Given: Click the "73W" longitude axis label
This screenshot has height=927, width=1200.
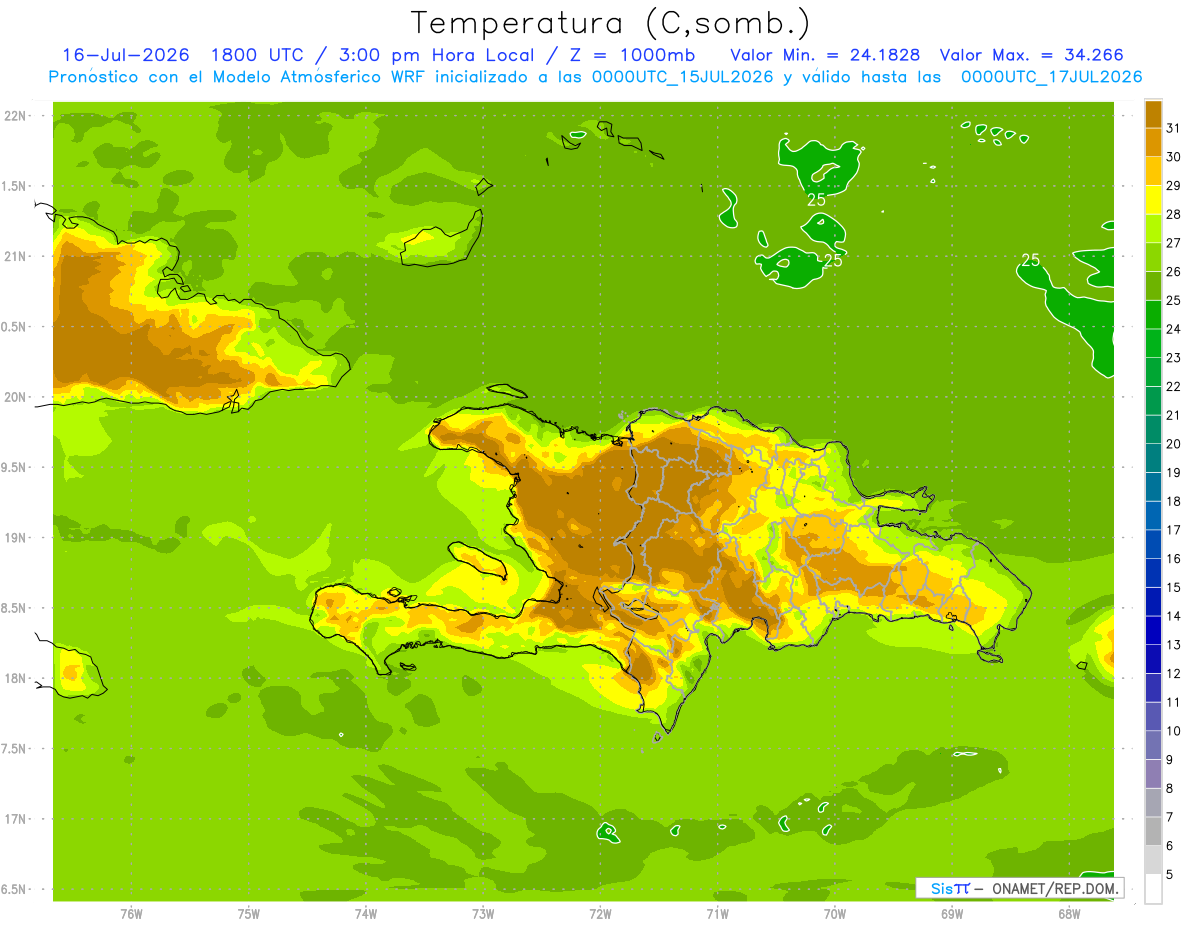Looking at the screenshot, I should [x=483, y=914].
